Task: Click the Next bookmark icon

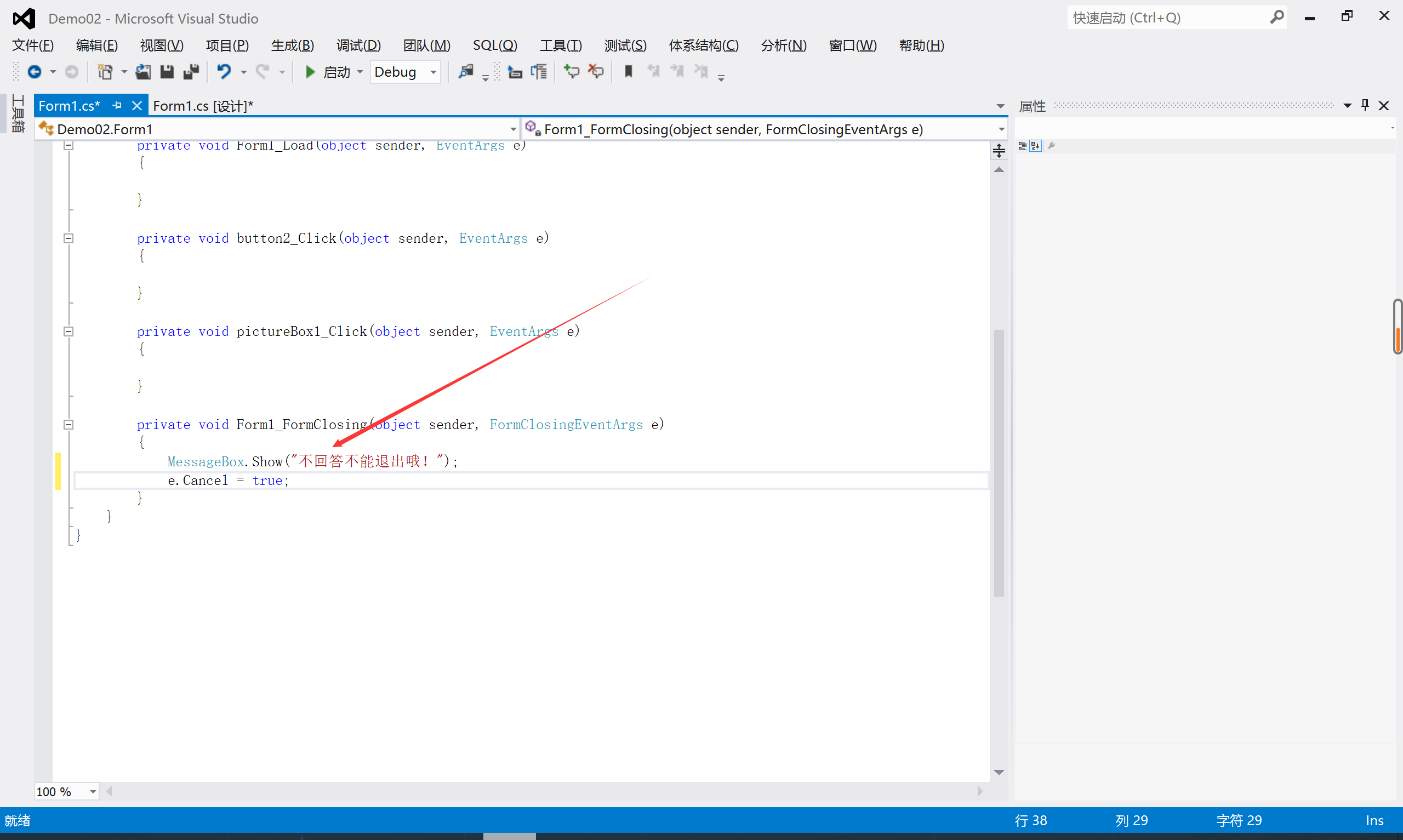Action: [x=677, y=72]
